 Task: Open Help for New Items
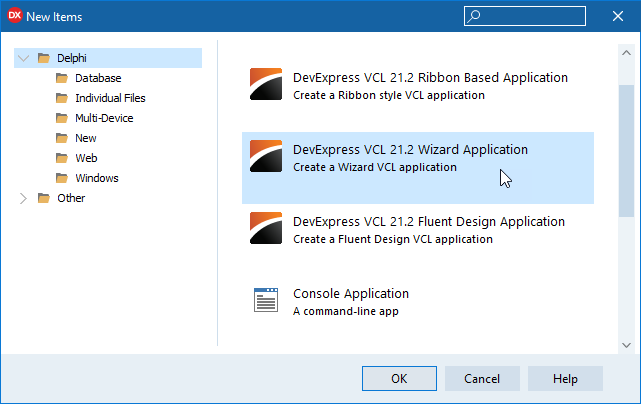pos(565,379)
